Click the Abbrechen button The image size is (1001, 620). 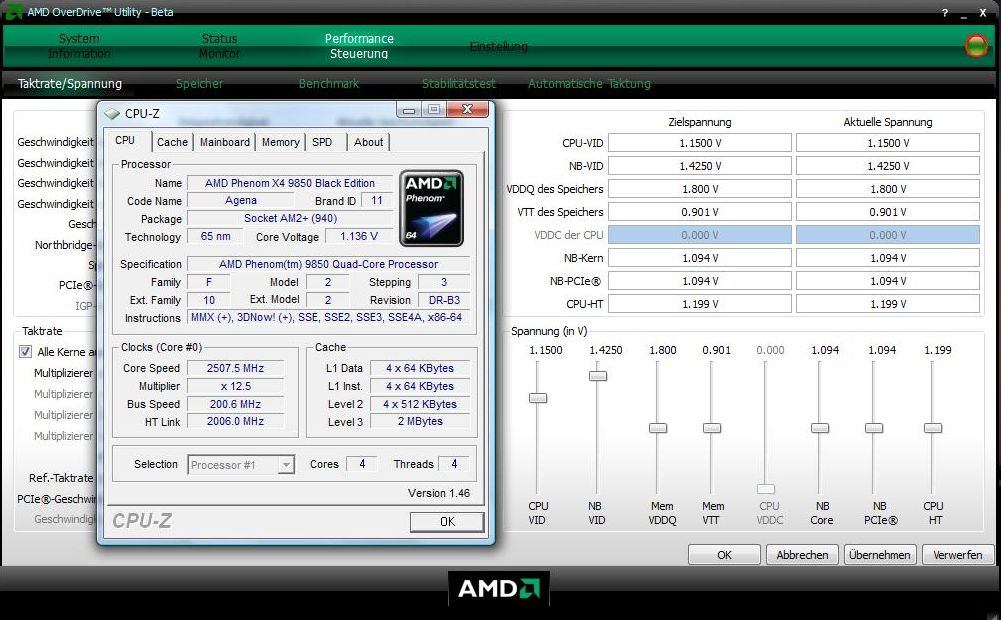[802, 555]
